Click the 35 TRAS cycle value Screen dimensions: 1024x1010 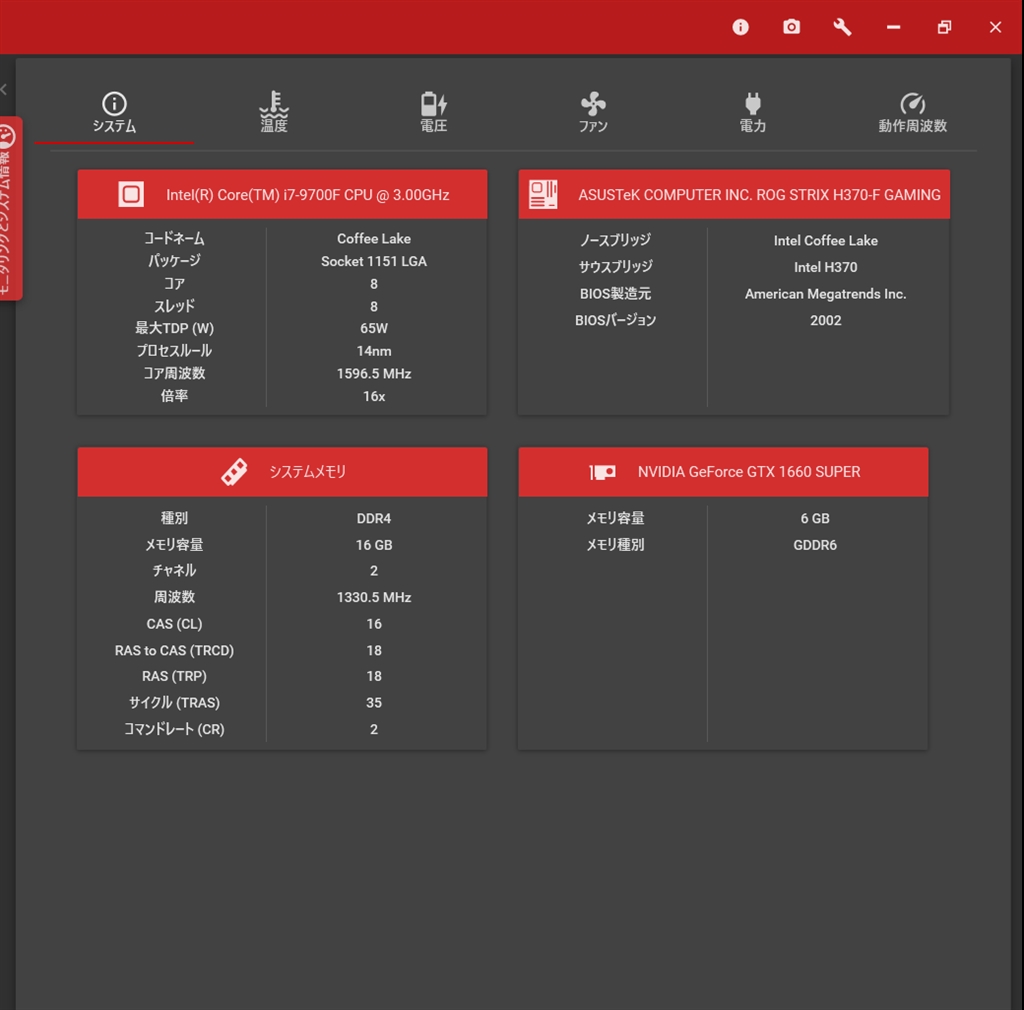(x=374, y=702)
